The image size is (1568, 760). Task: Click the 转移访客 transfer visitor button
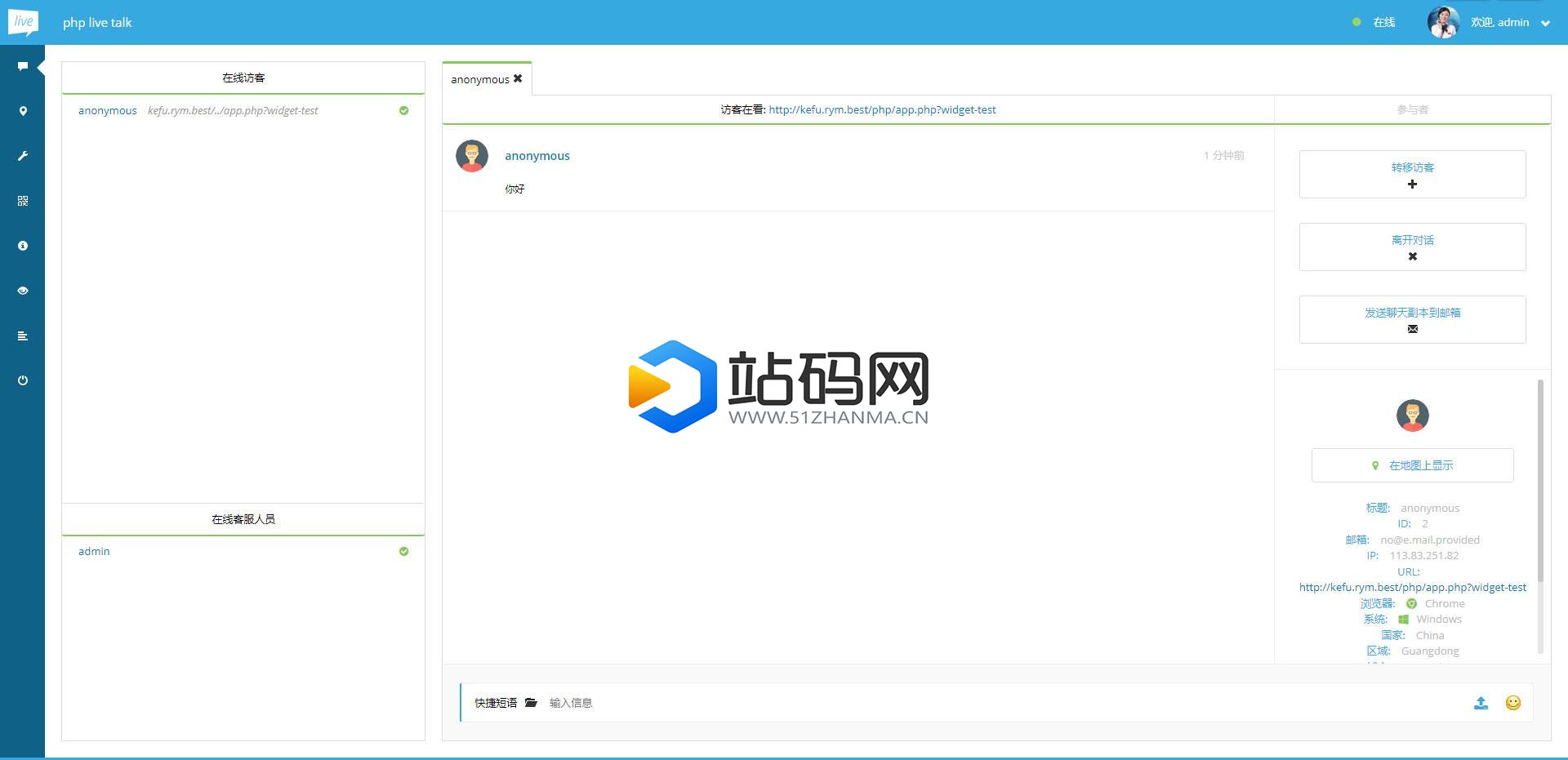click(x=1412, y=174)
